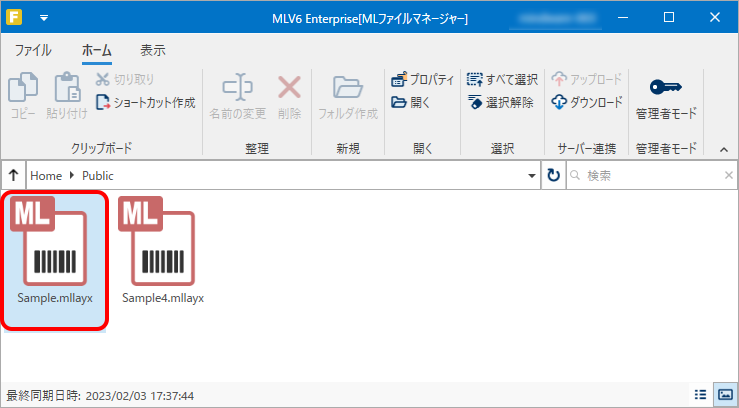Collapse the ribbon with the chevron
The width and height of the screenshot is (739, 408).
point(724,149)
